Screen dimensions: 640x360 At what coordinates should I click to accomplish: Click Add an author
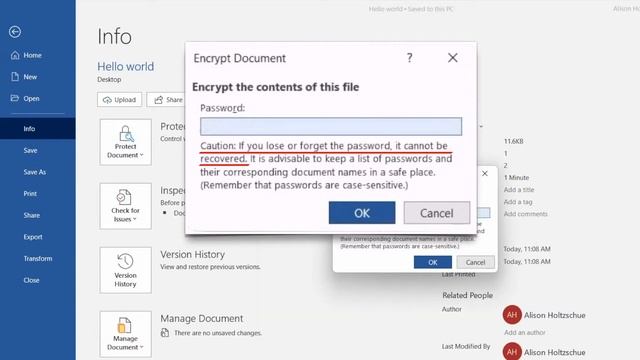(x=524, y=333)
